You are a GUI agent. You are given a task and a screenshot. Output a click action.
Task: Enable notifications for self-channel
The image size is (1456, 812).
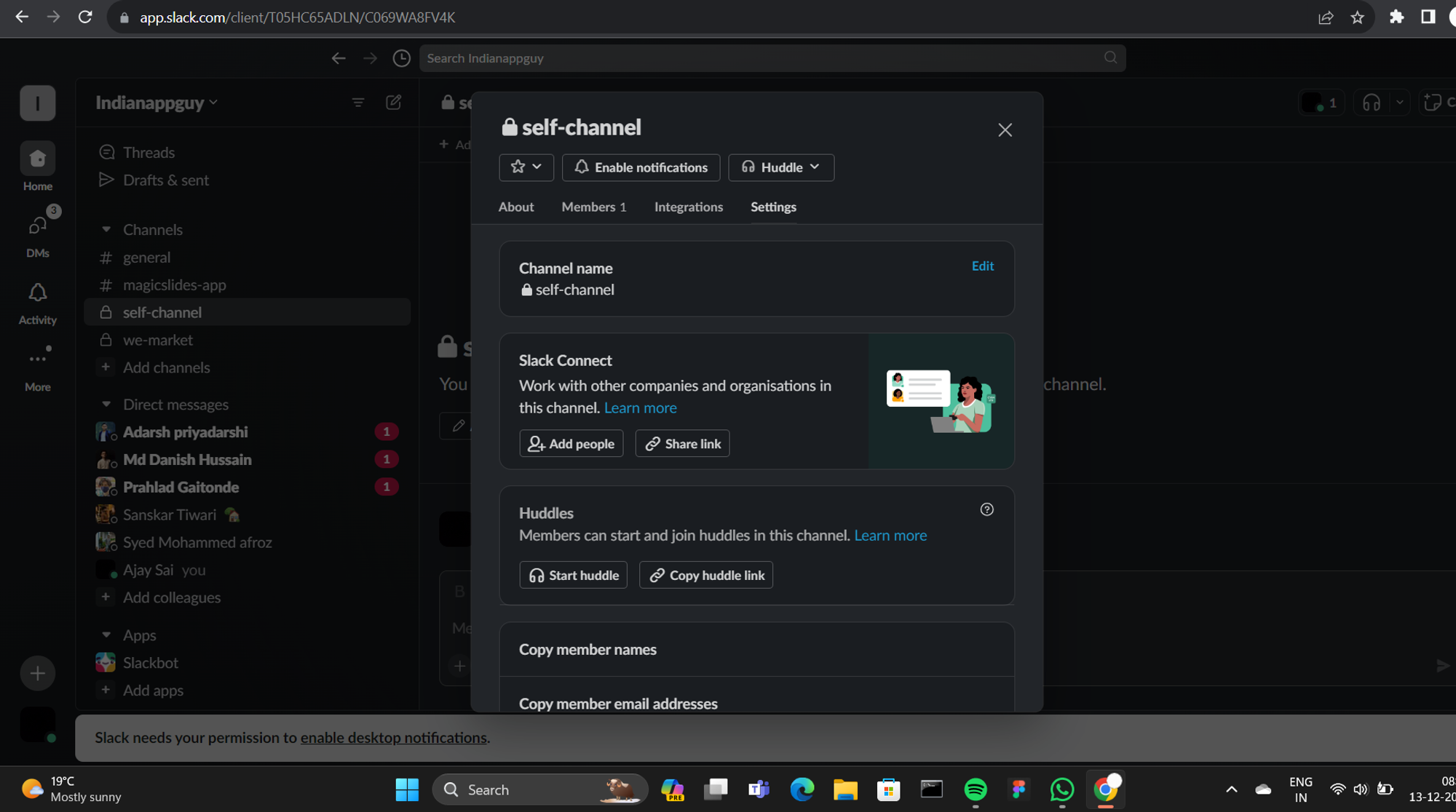[641, 167]
